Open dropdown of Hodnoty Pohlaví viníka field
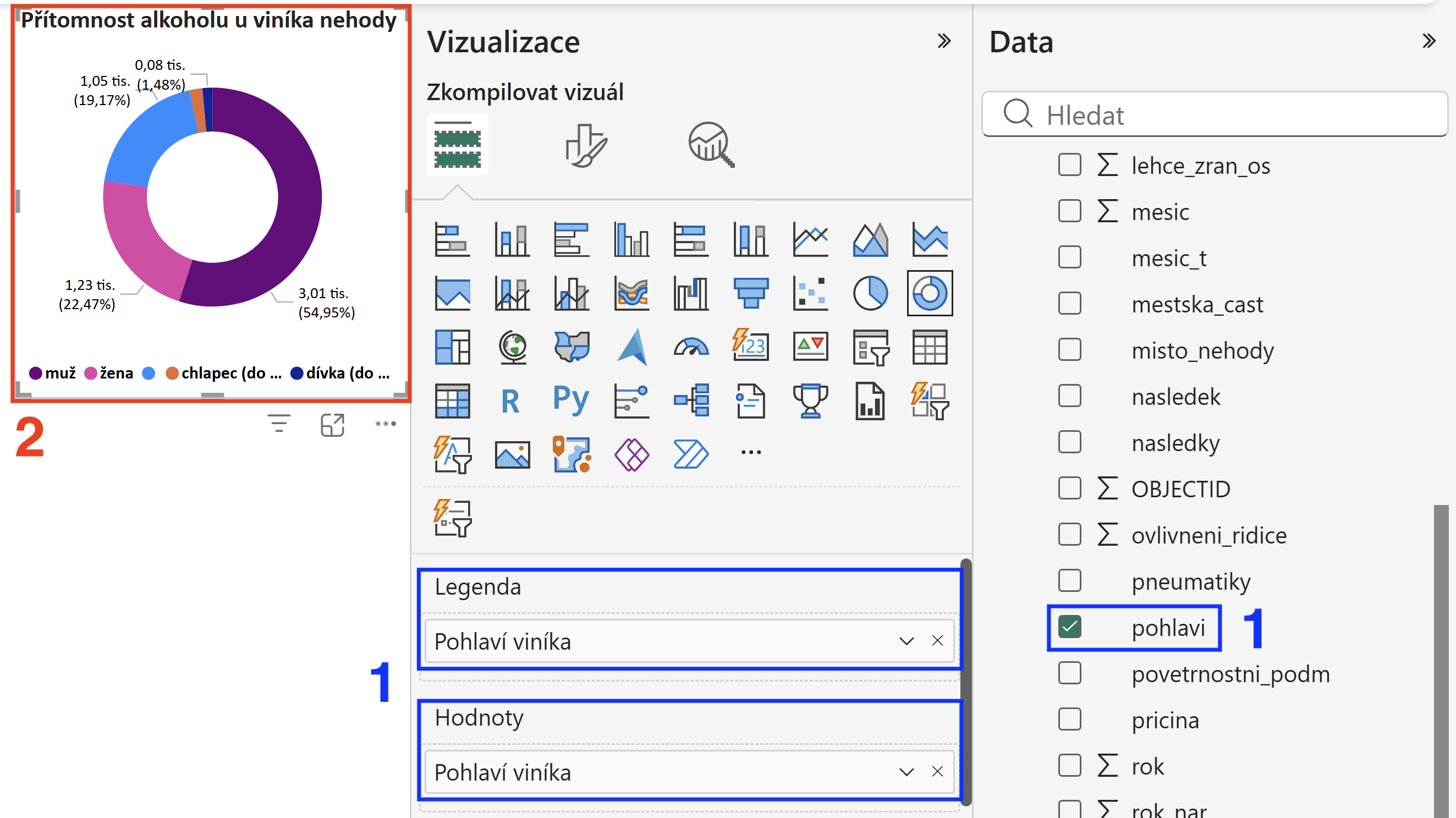Screen dimensions: 1456x818 coord(906,772)
